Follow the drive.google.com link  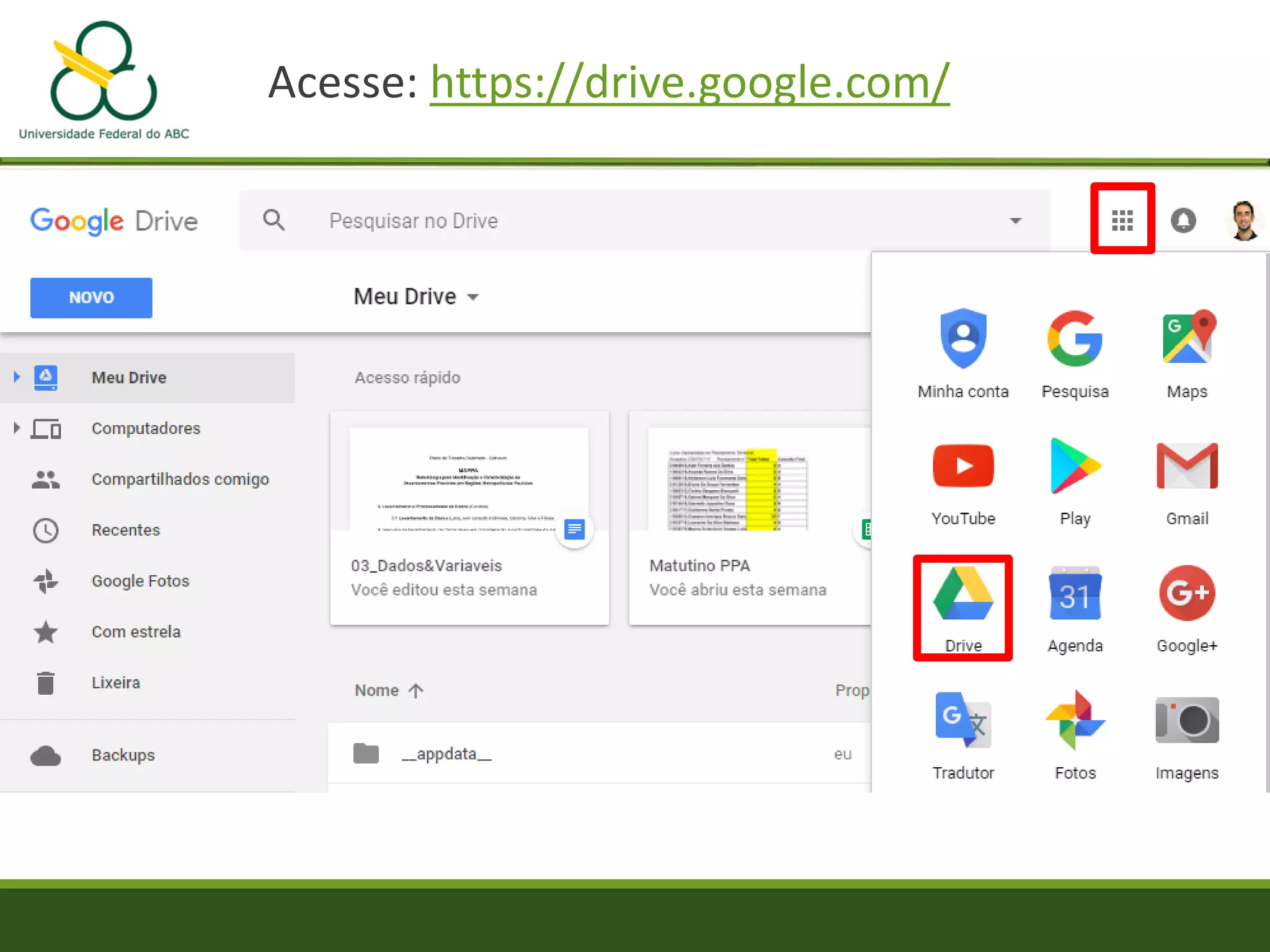point(690,82)
